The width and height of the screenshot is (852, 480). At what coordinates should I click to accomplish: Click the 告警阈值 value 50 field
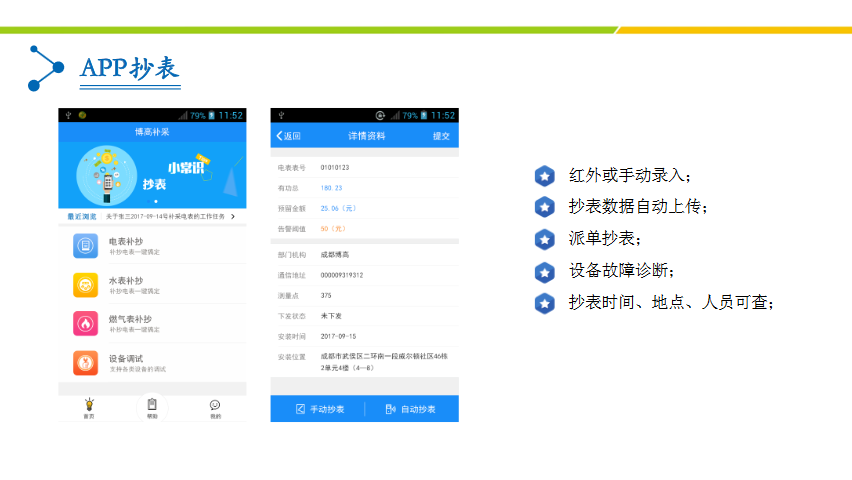click(332, 229)
